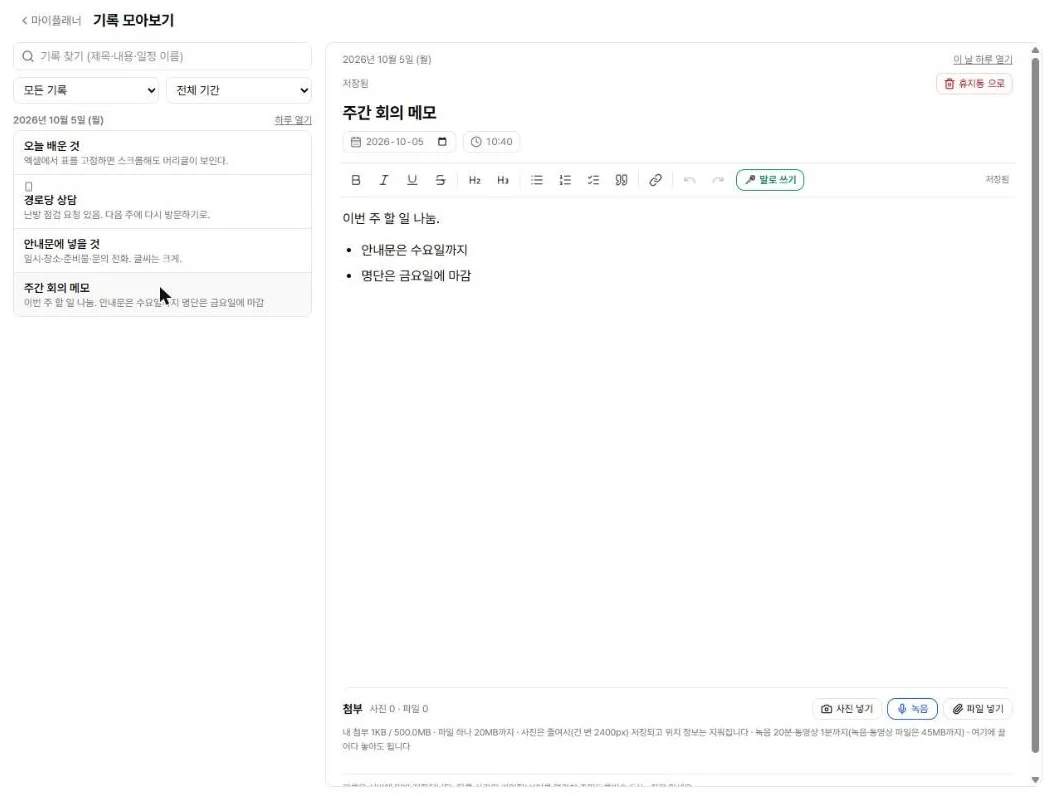Screen dimensions: 1050x795
Task: Set Heading 2 style with the H2 icon
Action: pyautogui.click(x=475, y=179)
